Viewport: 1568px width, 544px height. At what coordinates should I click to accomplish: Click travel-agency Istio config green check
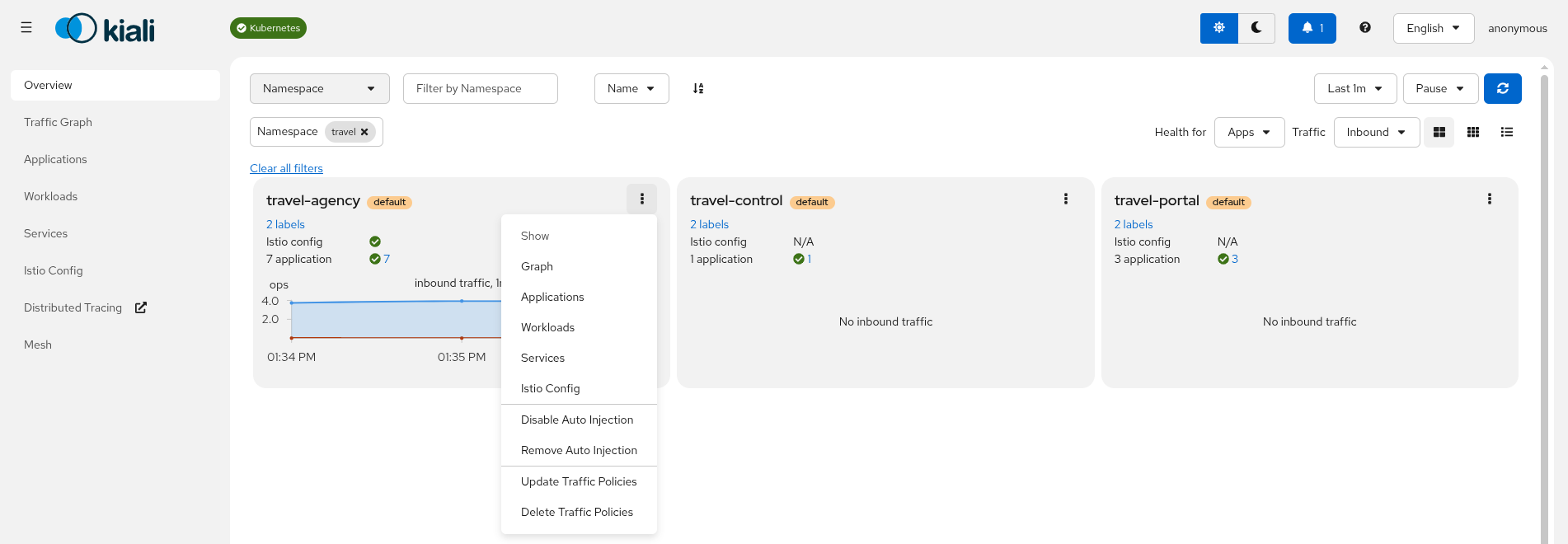click(x=375, y=242)
